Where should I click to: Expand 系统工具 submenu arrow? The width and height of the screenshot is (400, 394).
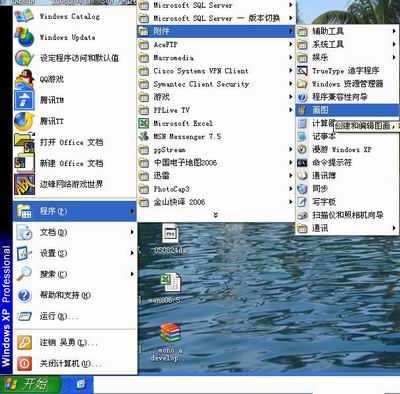(x=394, y=44)
